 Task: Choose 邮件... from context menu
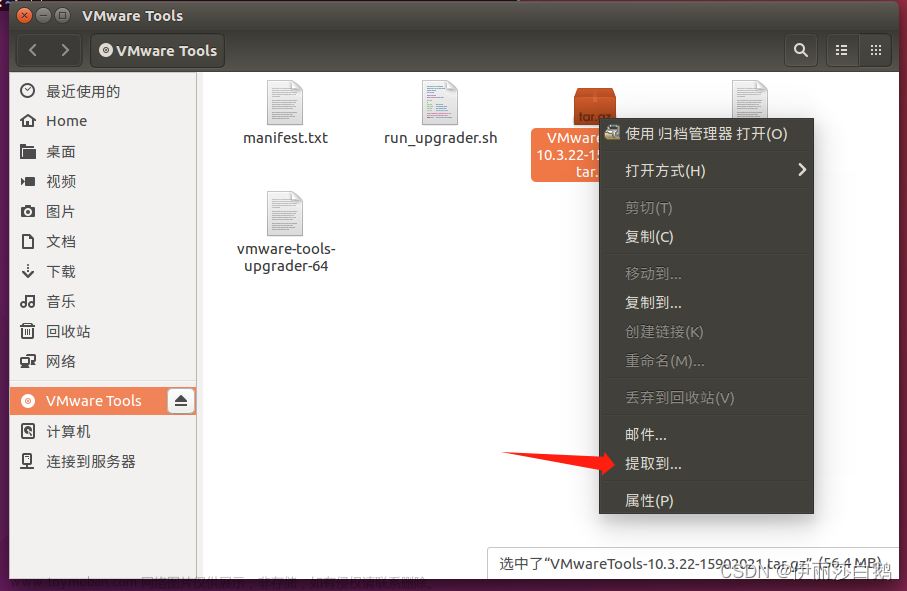(x=706, y=434)
